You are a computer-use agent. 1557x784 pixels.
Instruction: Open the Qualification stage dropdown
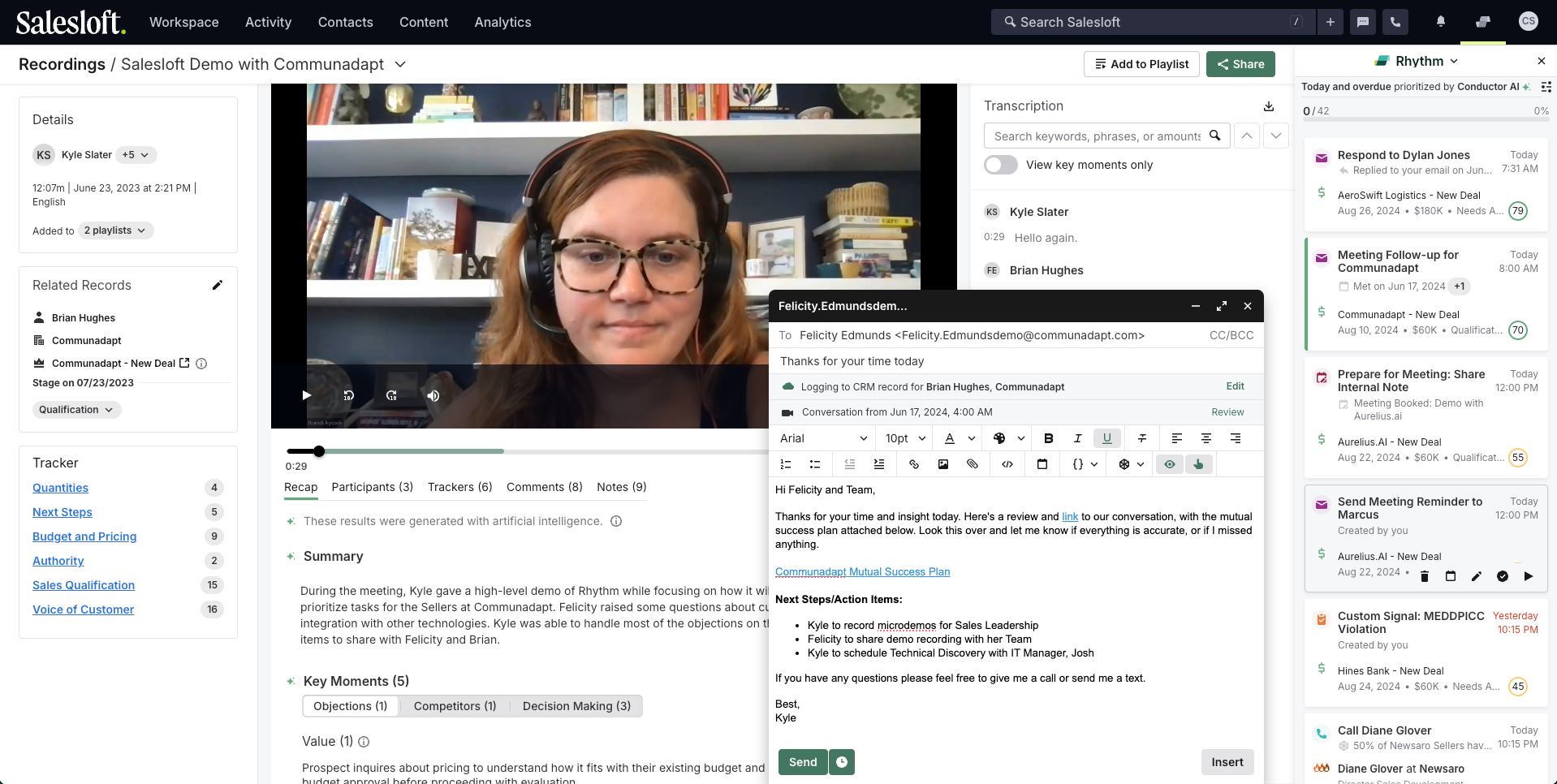coord(77,410)
